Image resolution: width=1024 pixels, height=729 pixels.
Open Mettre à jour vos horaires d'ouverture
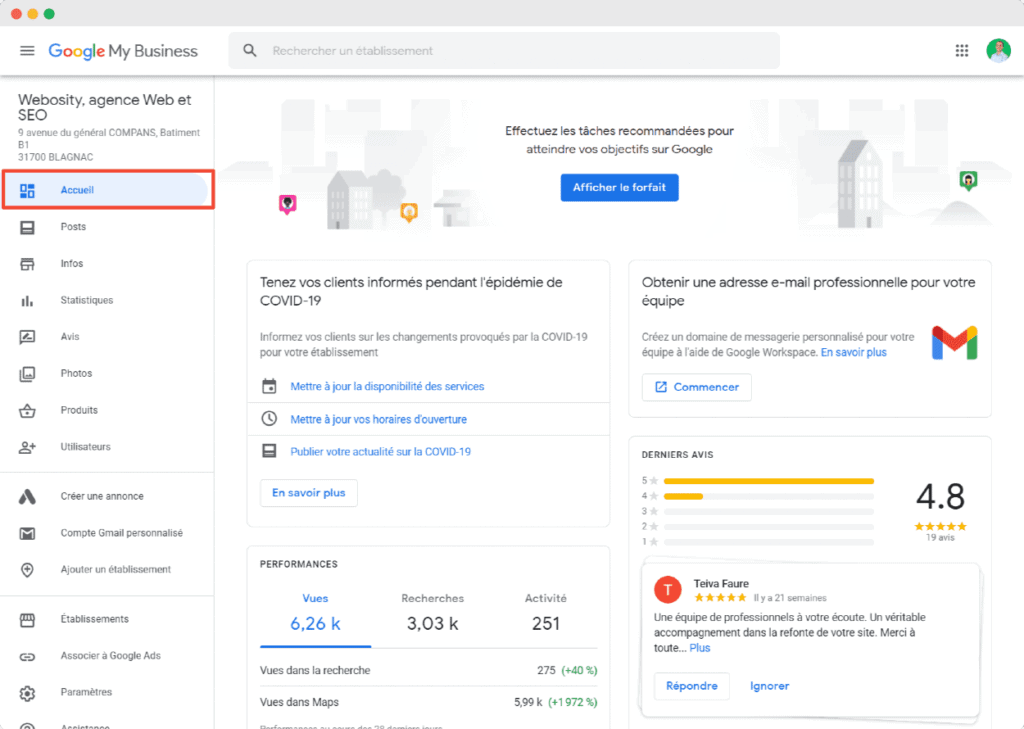click(379, 419)
